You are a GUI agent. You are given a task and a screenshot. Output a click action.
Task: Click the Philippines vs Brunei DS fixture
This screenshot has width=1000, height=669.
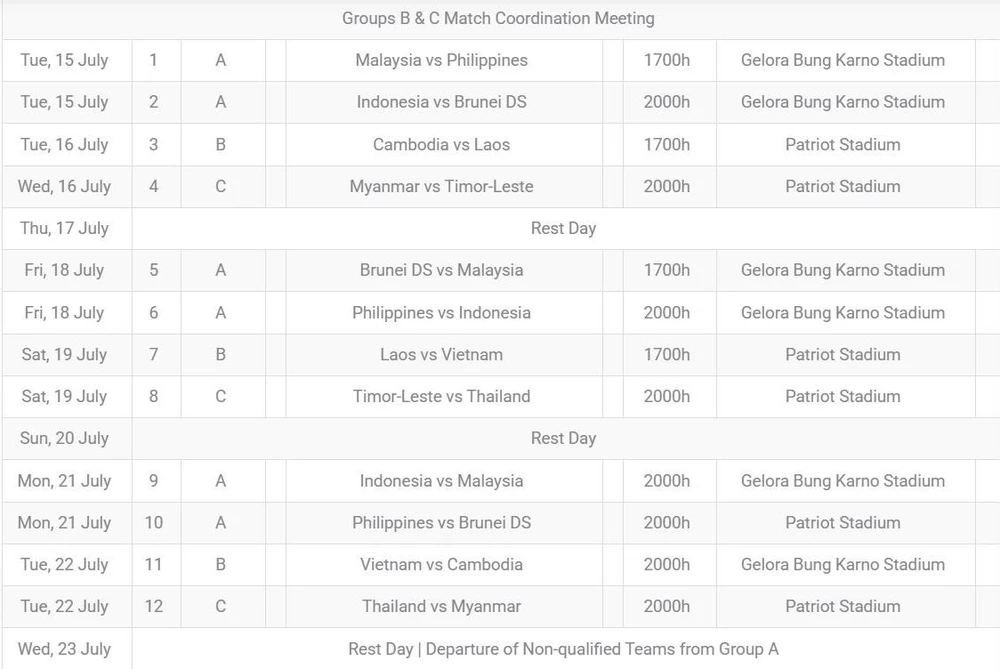click(441, 522)
